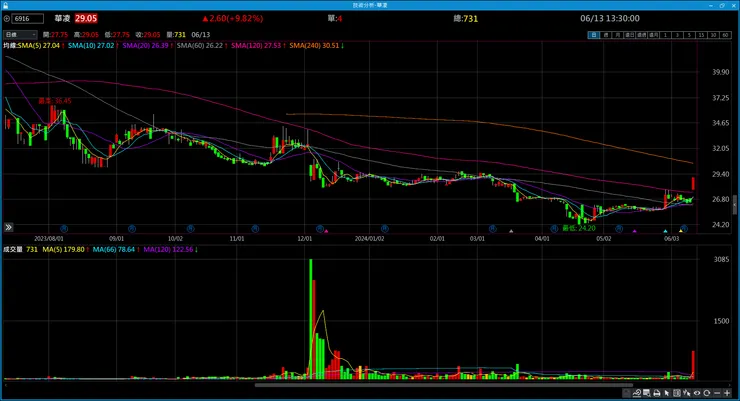Image resolution: width=740 pixels, height=401 pixels.
Task: Select the arrow pointer tool
Action: 666,393
